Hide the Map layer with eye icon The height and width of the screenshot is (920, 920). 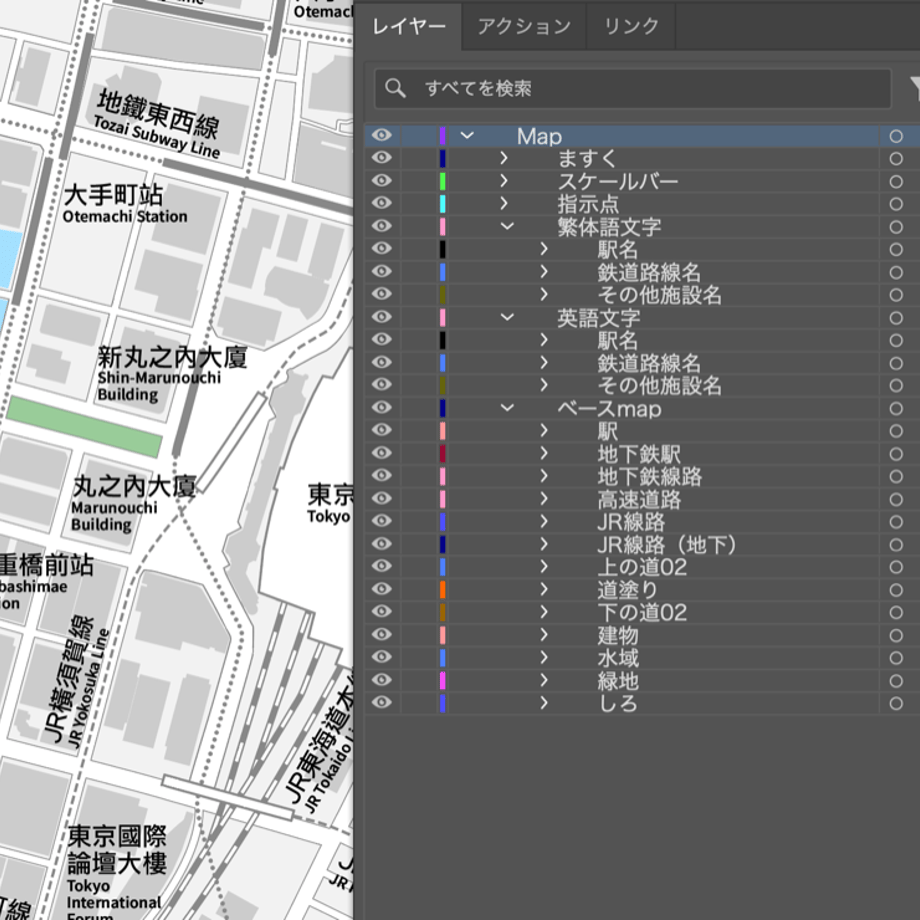pos(381,136)
